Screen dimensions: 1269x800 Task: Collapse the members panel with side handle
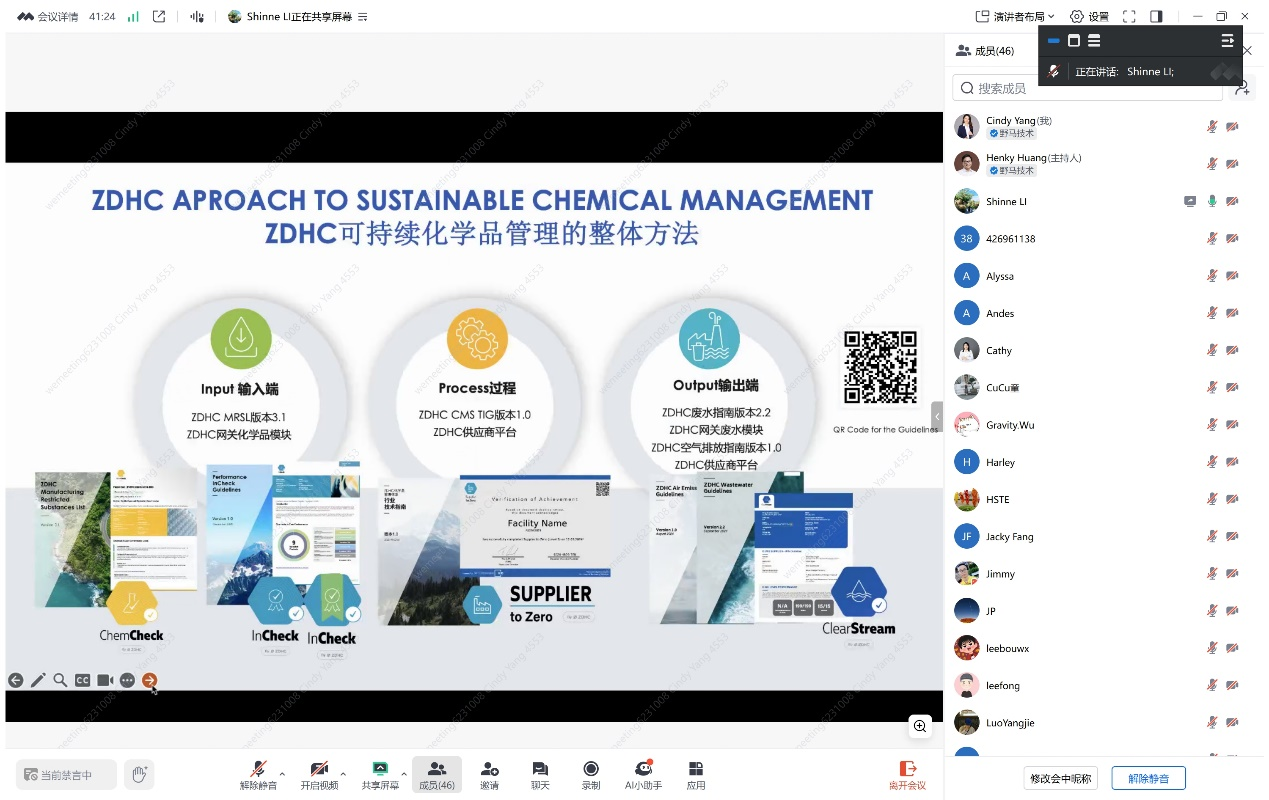point(937,416)
